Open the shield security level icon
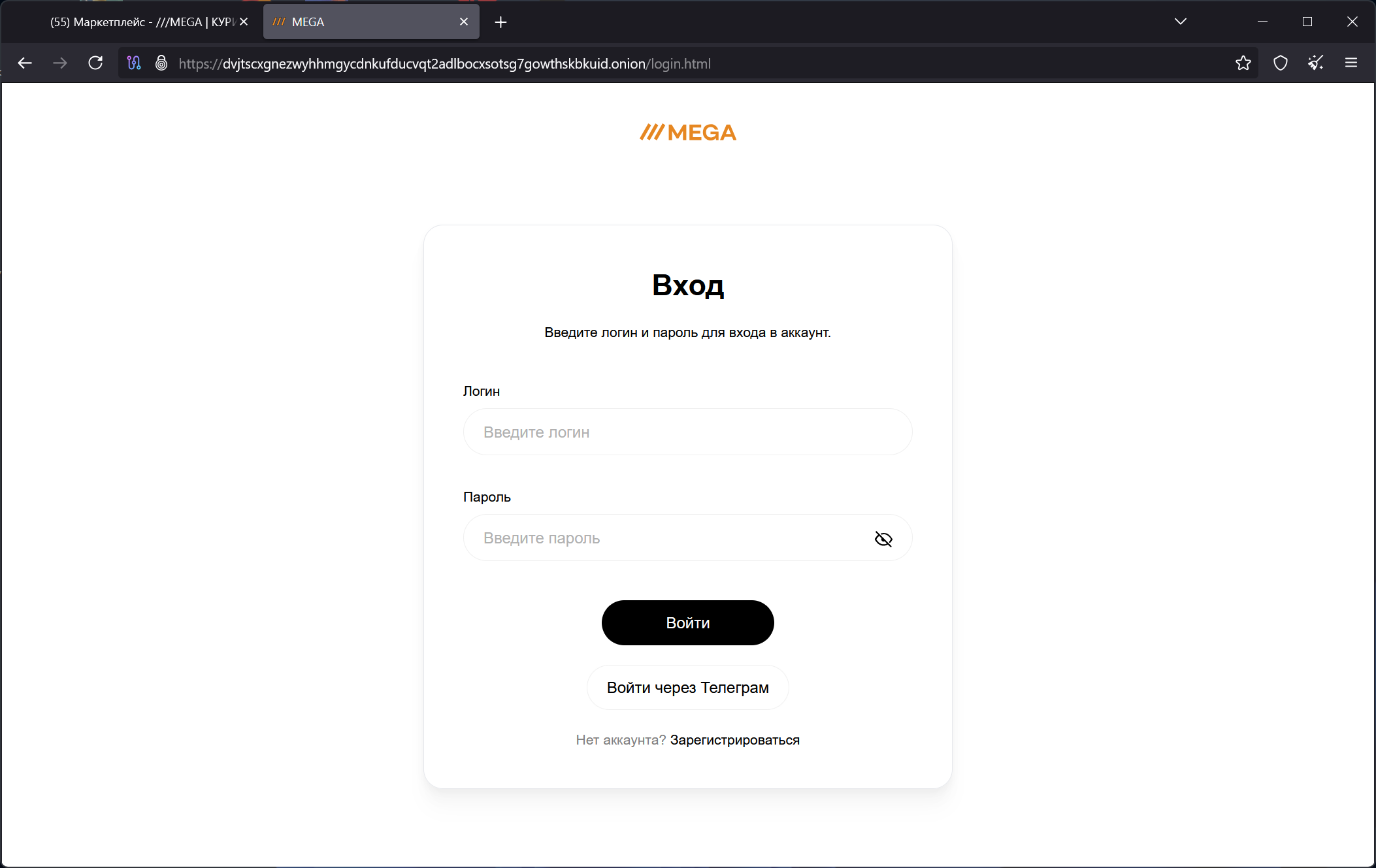 tap(1280, 63)
